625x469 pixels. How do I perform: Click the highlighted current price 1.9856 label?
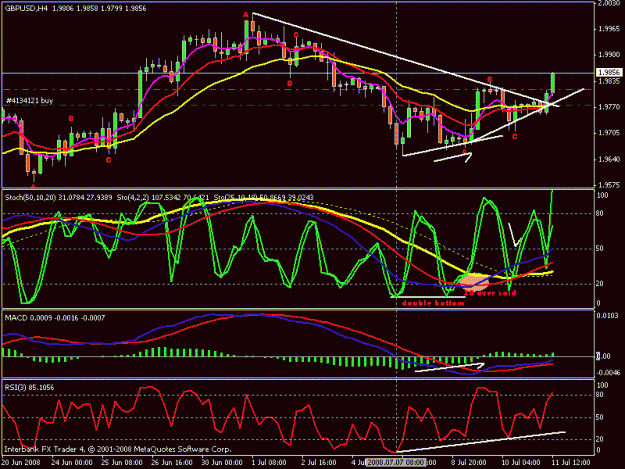pos(609,72)
